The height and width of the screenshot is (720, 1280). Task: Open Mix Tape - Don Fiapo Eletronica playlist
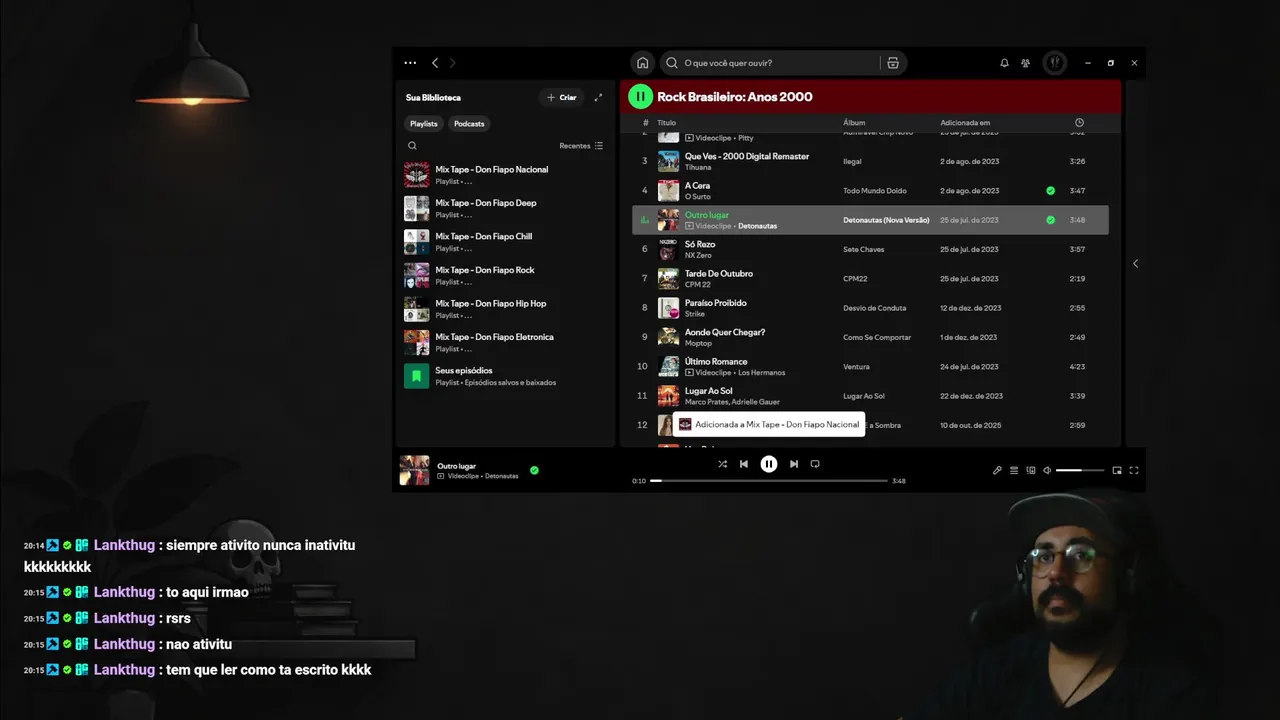click(x=505, y=342)
